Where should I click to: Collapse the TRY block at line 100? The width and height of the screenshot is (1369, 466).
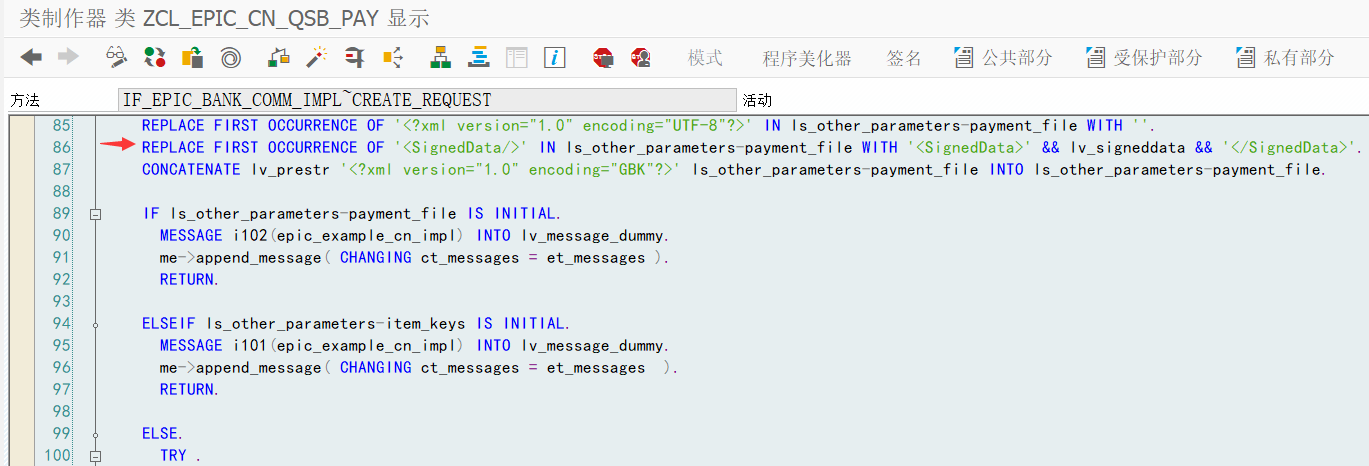pyautogui.click(x=96, y=456)
